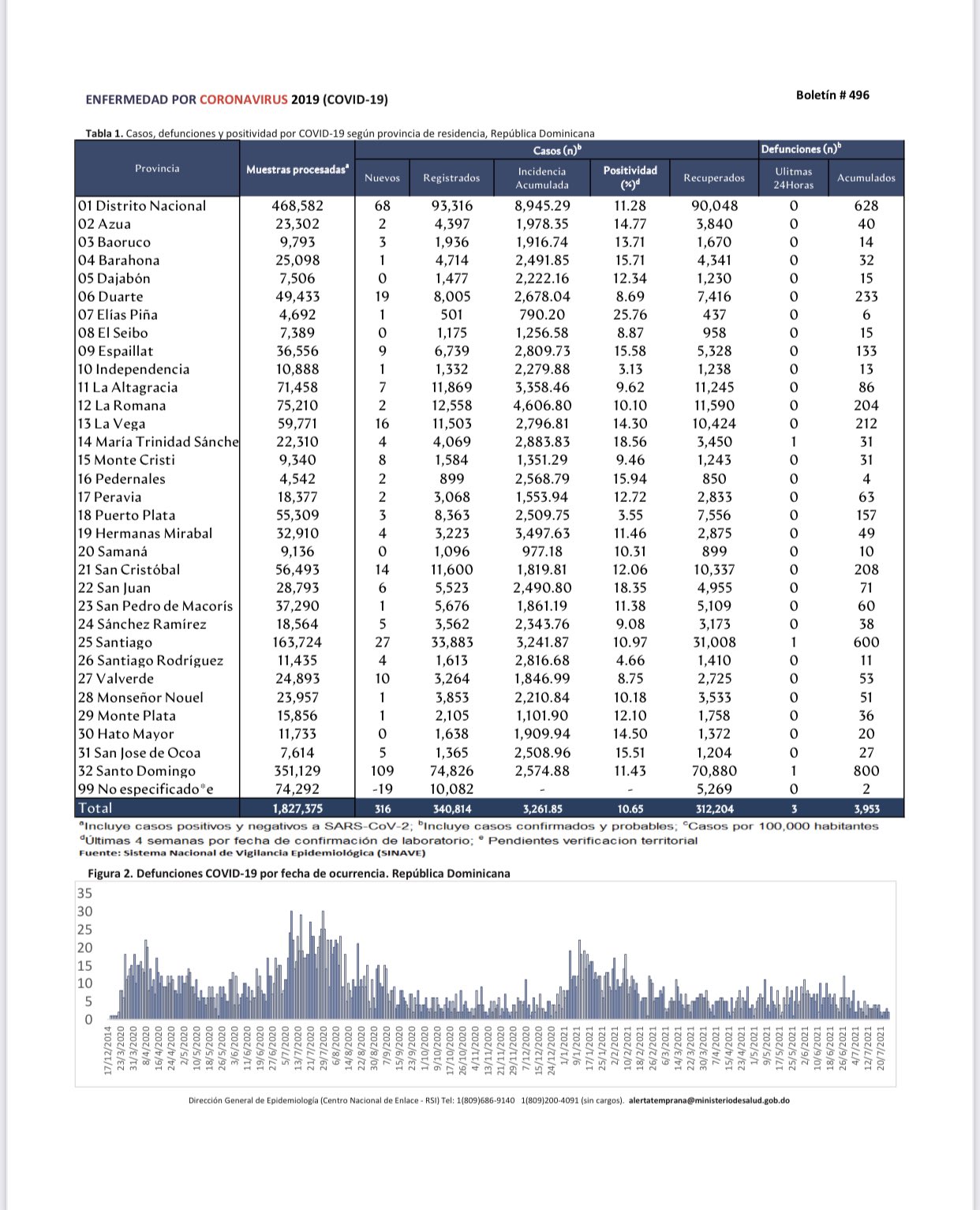Click Santo Domingo new cases value 109
This screenshot has height=1210, width=980.
(x=383, y=771)
